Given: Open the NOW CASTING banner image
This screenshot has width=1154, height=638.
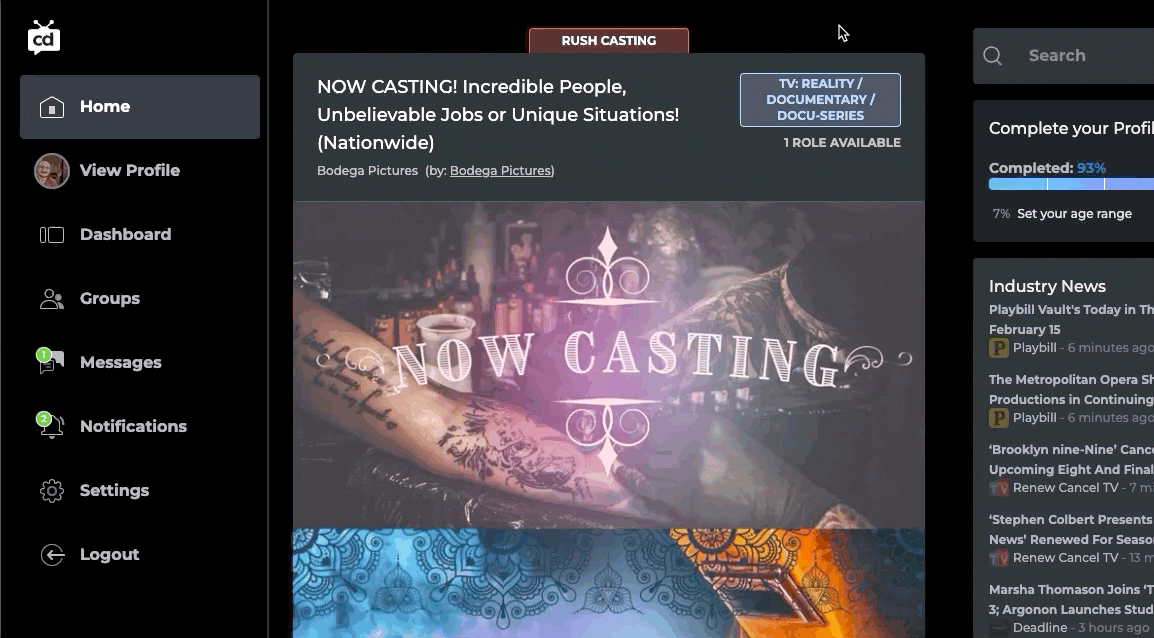Looking at the screenshot, I should pos(608,365).
